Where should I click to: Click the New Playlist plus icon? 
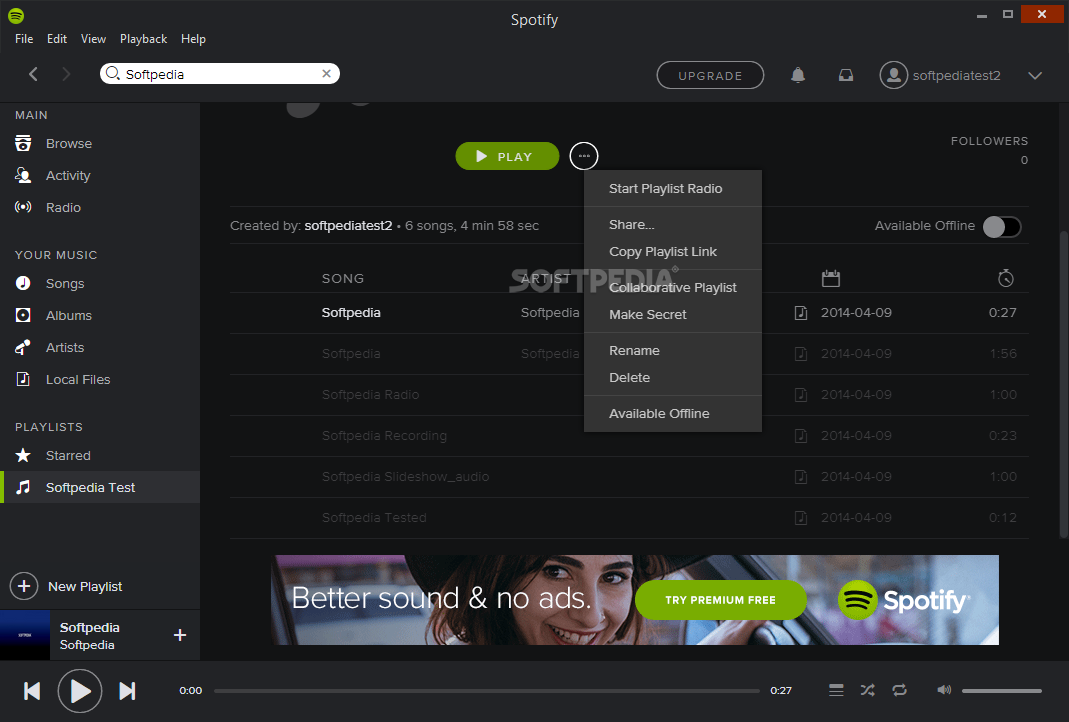(x=24, y=586)
